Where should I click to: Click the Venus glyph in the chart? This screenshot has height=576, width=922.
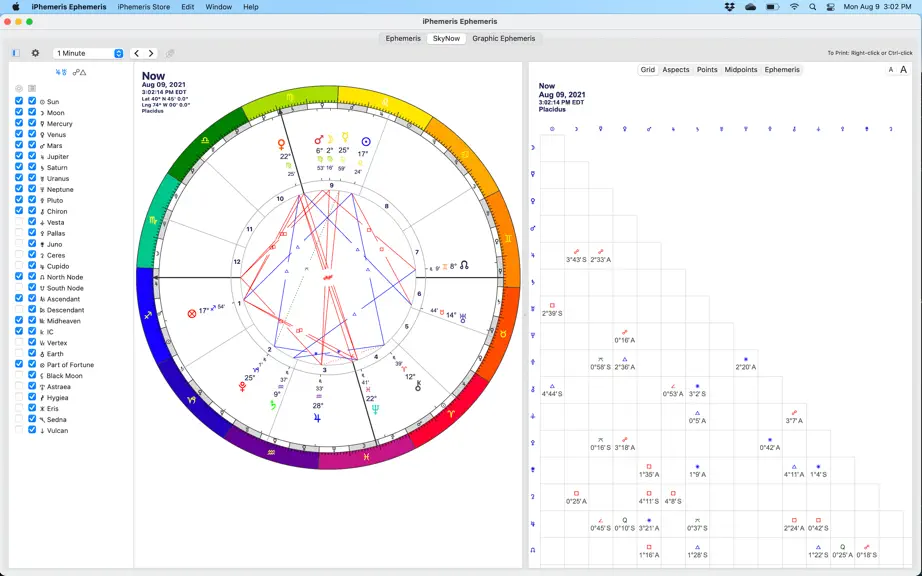[282, 144]
